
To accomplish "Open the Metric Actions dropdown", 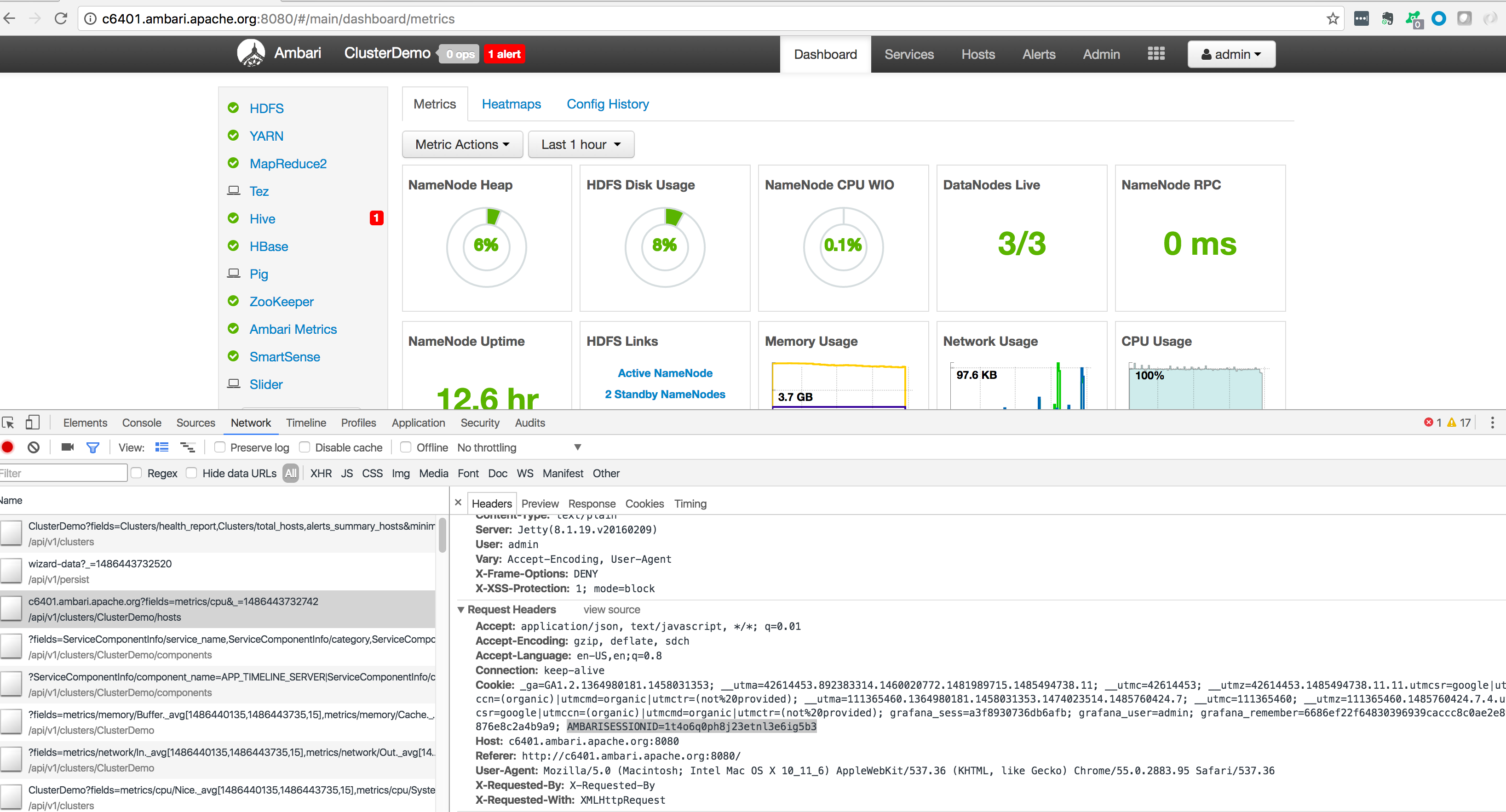I will pyautogui.click(x=462, y=144).
